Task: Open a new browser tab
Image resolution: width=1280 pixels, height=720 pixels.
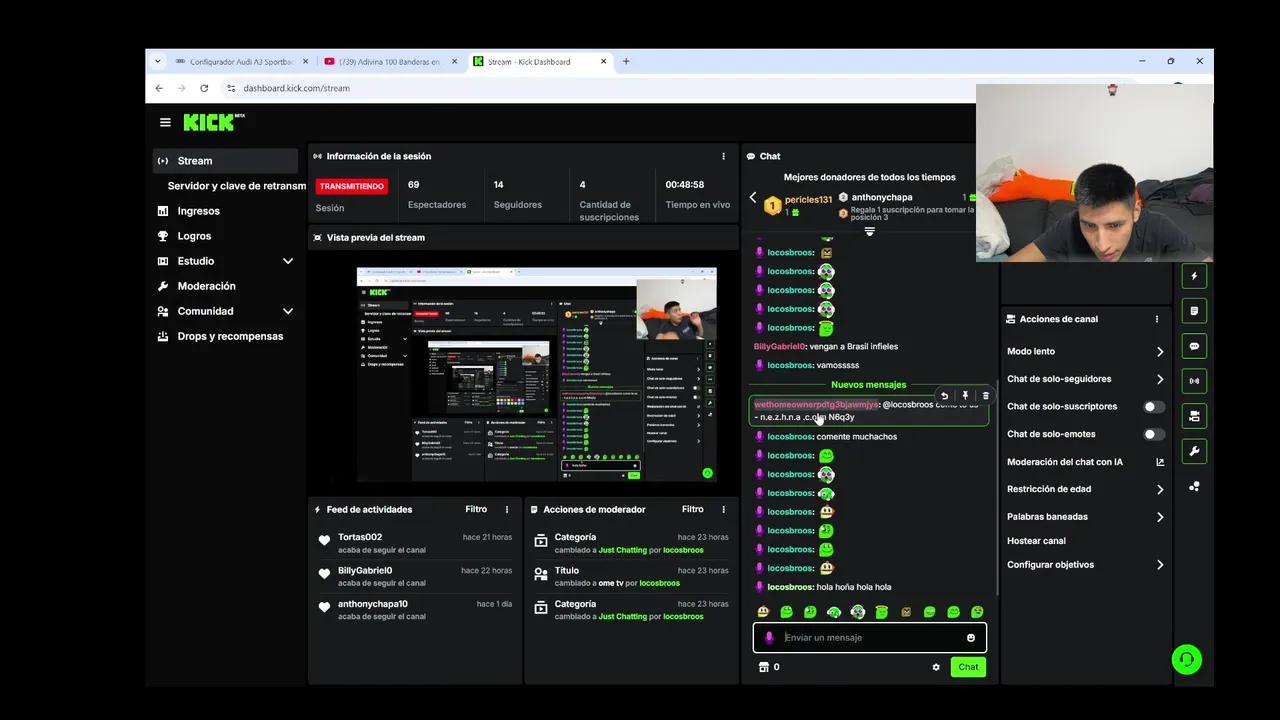Action: tap(626, 61)
